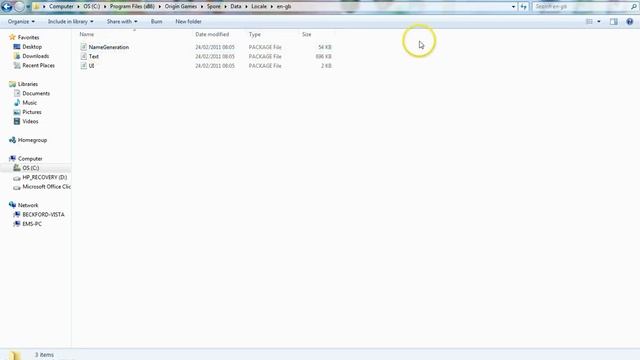Viewport: 640px width, 360px height.
Task: Select Libraries in navigation pane
Action: (x=28, y=84)
